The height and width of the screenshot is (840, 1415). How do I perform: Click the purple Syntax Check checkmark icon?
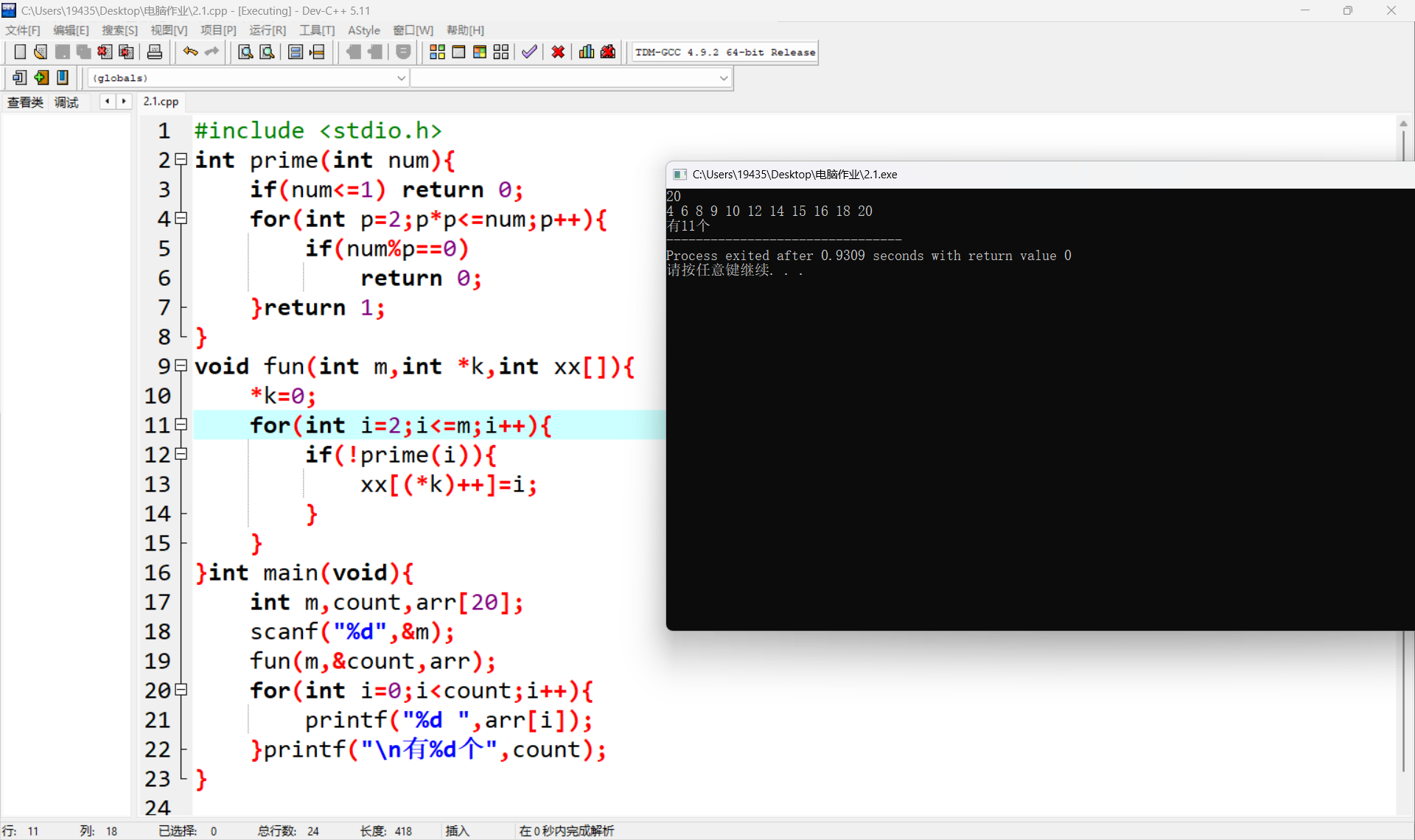coord(529,52)
